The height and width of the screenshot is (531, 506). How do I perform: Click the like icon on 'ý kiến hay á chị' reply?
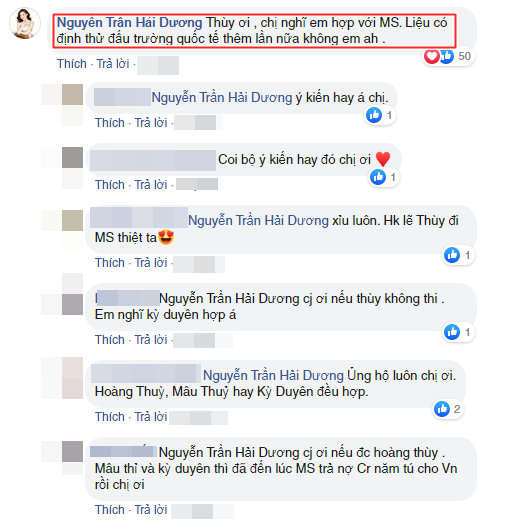374,115
